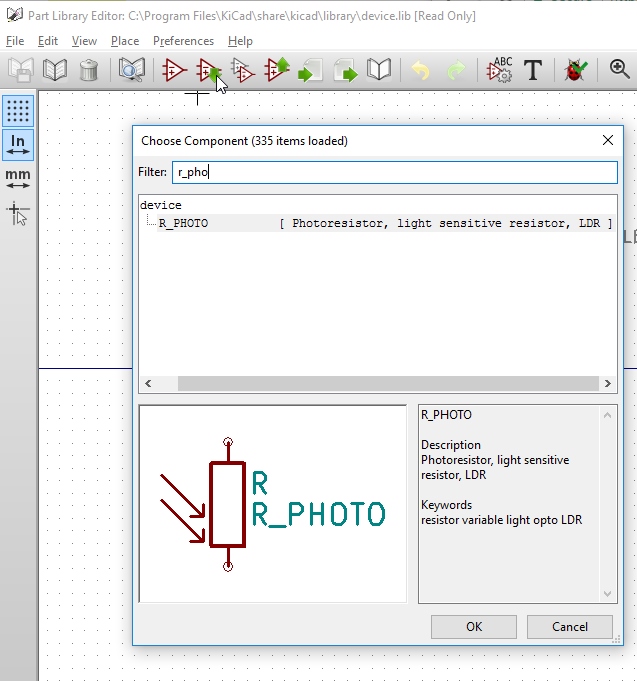Screen dimensions: 637x681
Task: Close the Choose Component dialog
Action: pyautogui.click(x=608, y=140)
